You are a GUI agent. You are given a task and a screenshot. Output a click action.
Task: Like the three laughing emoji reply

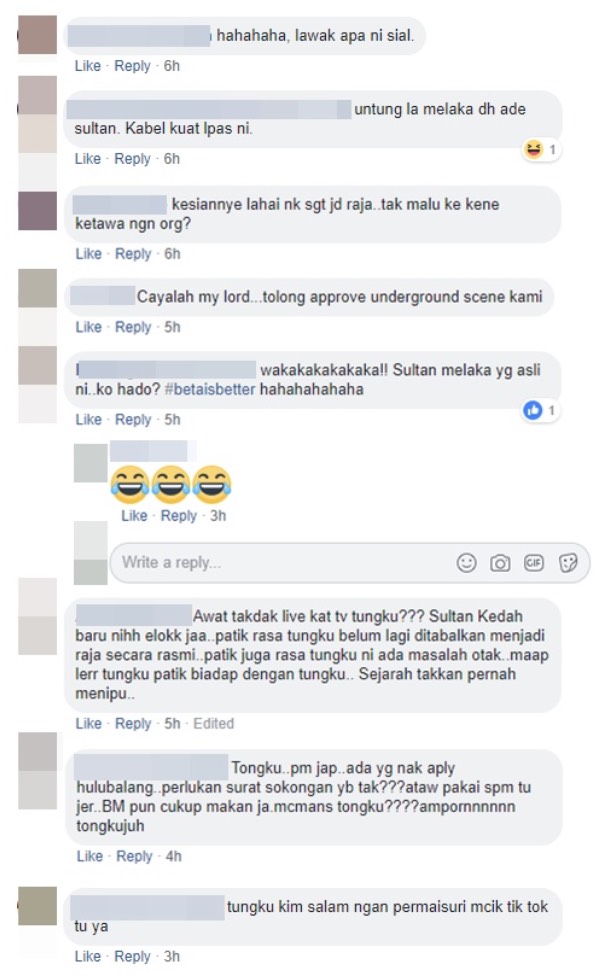[134, 516]
